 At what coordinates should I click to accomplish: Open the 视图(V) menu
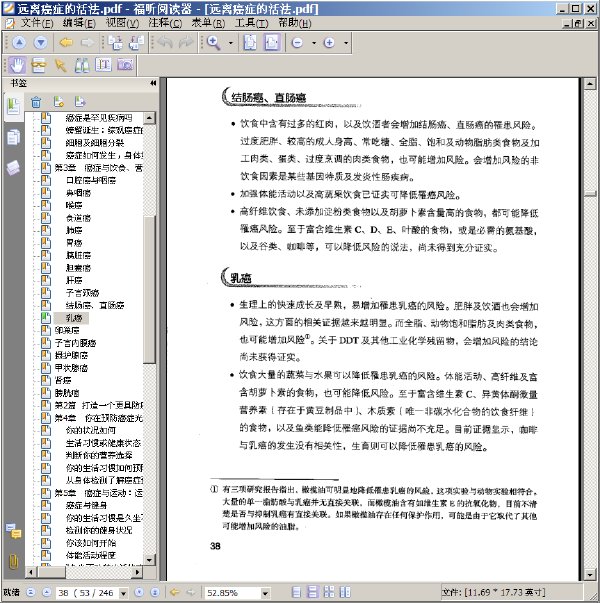pos(123,23)
